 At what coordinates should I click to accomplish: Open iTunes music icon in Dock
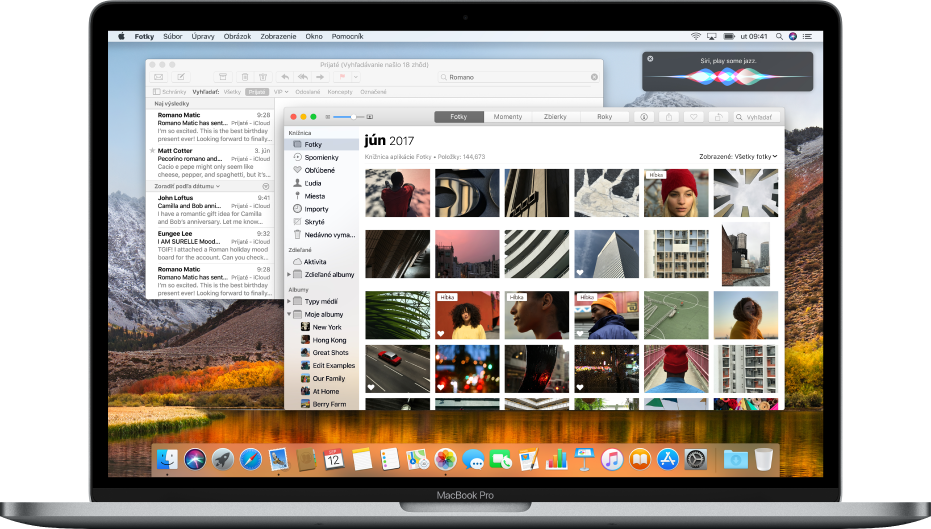click(x=612, y=460)
